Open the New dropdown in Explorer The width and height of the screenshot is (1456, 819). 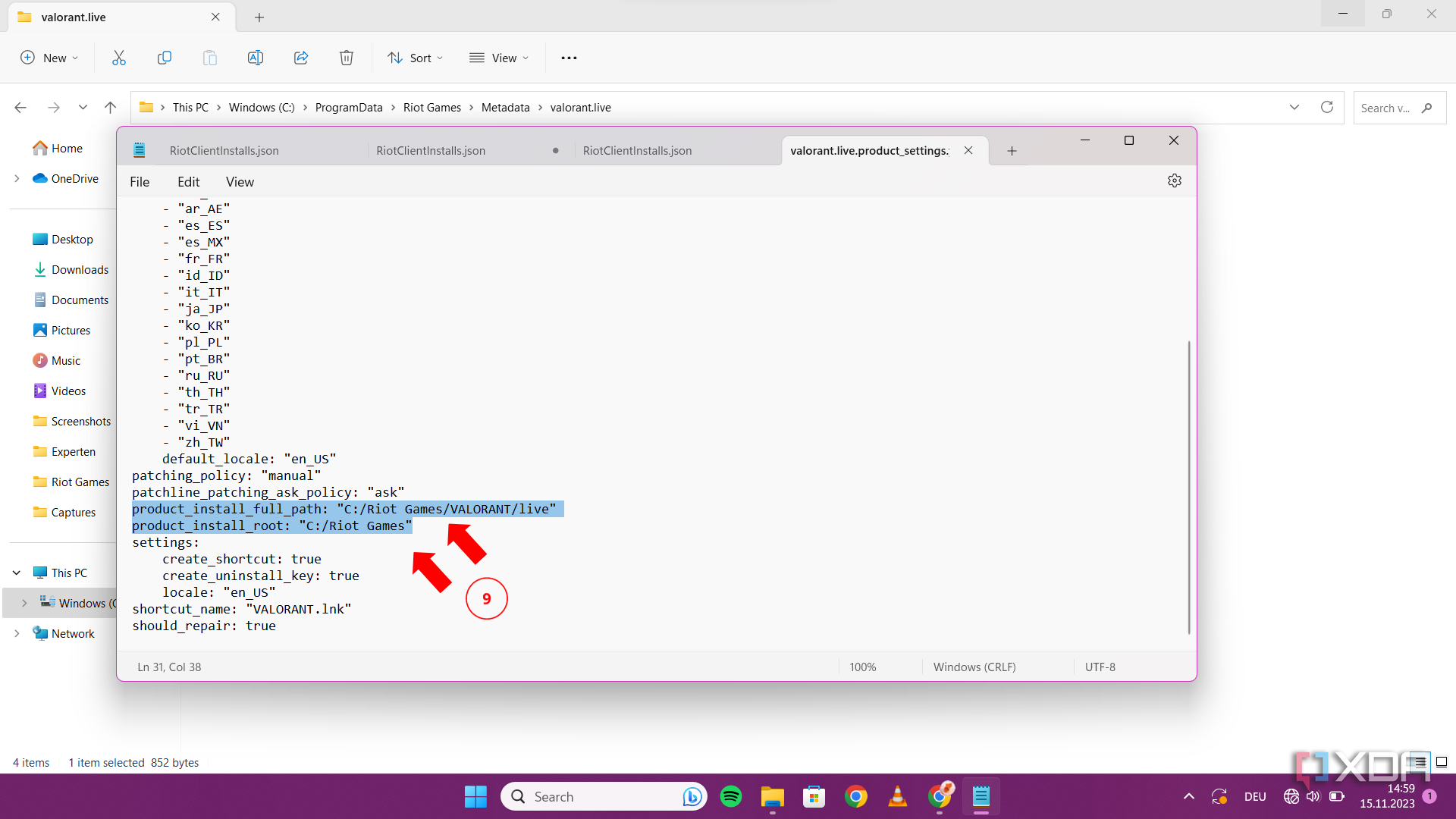pos(49,58)
